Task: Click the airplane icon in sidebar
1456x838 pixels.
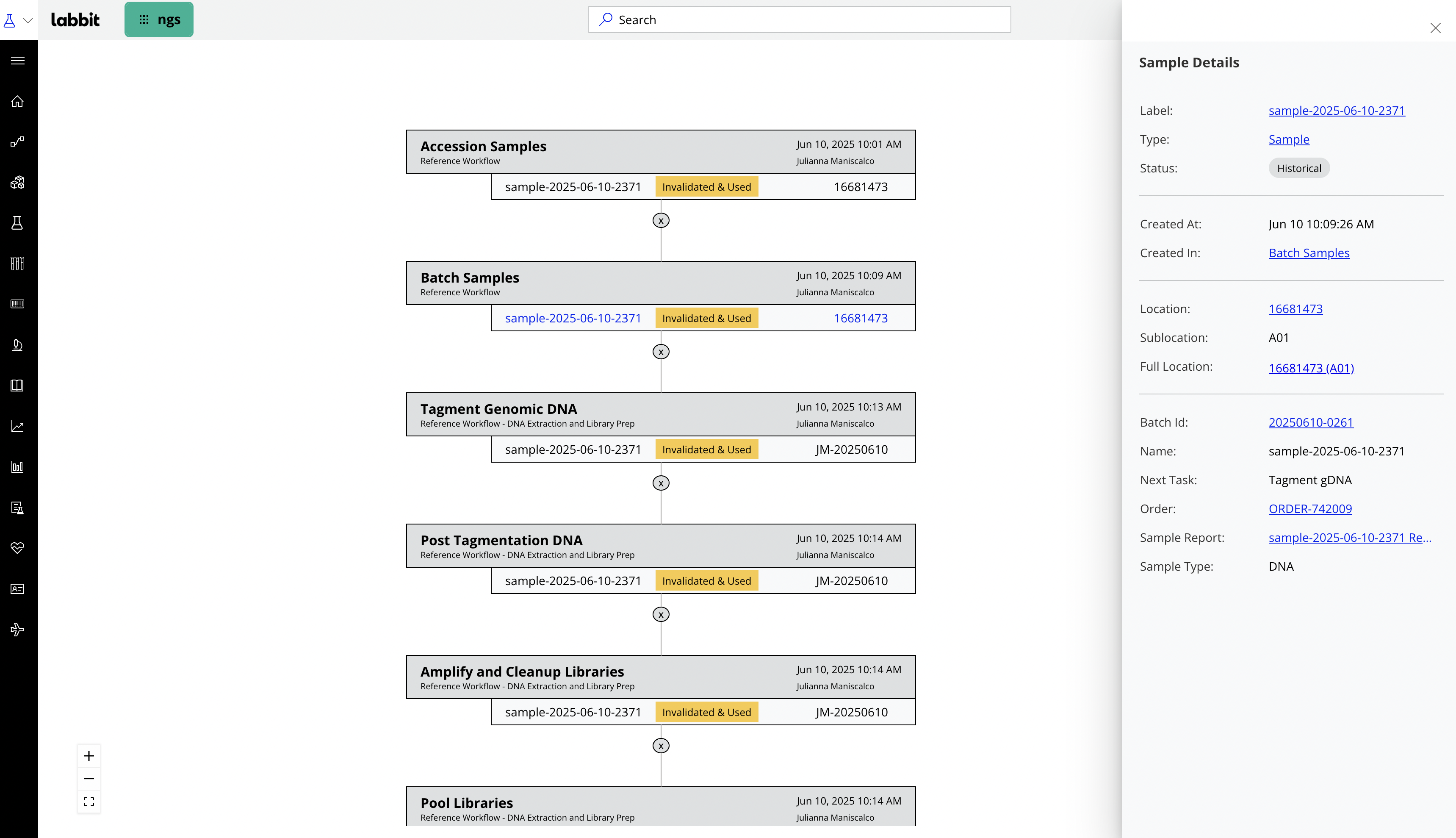Action: (x=17, y=629)
